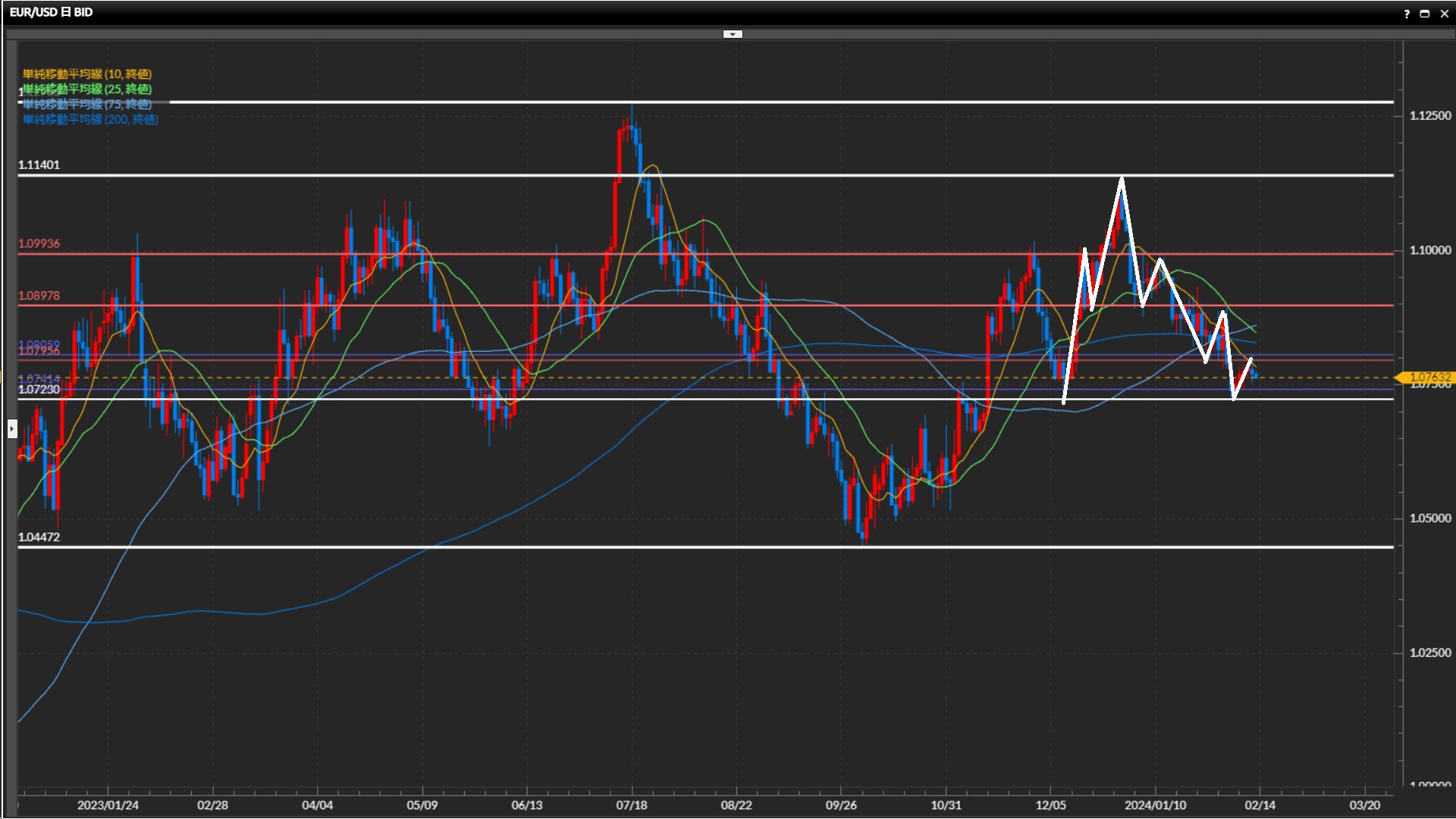The image size is (1456, 819).
Task: Select the 200-period moving average legend
Action: click(x=90, y=119)
